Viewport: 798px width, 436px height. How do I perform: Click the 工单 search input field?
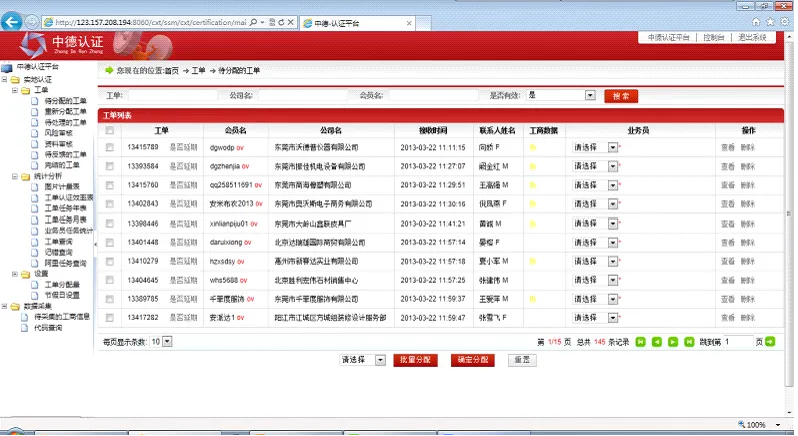[173, 95]
